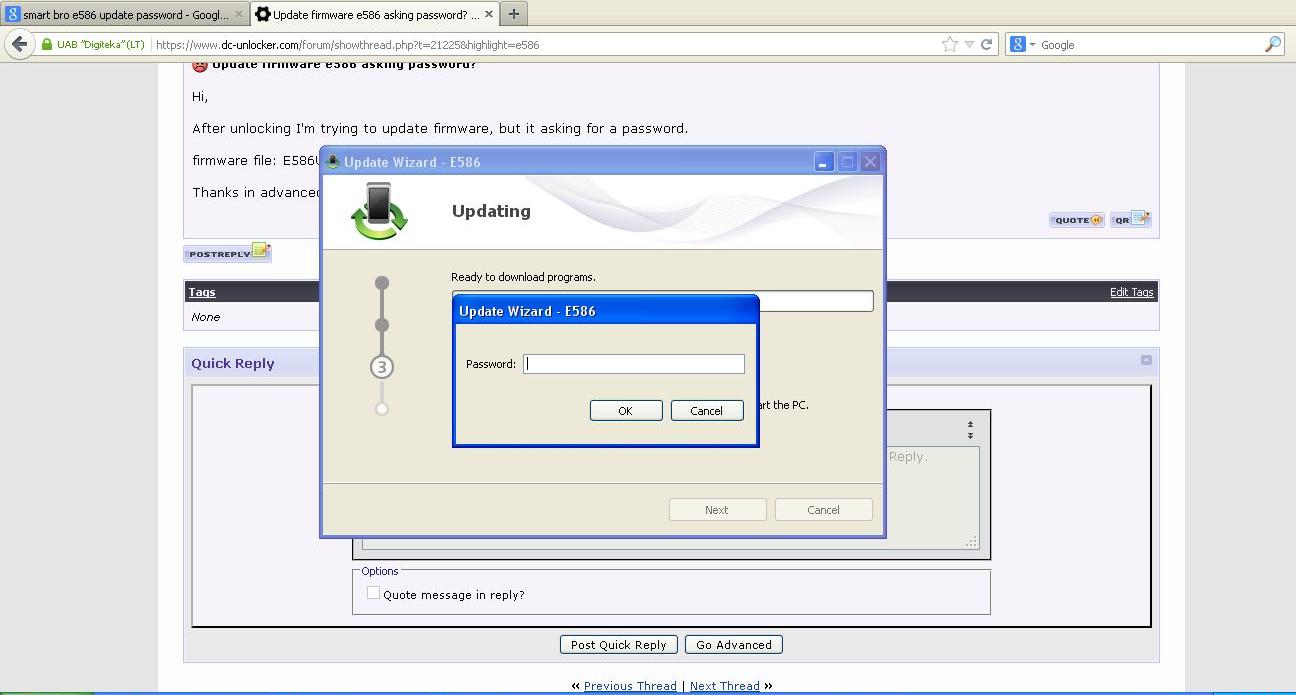Click the Go Advanced button
This screenshot has width=1296, height=695.
[x=733, y=645]
